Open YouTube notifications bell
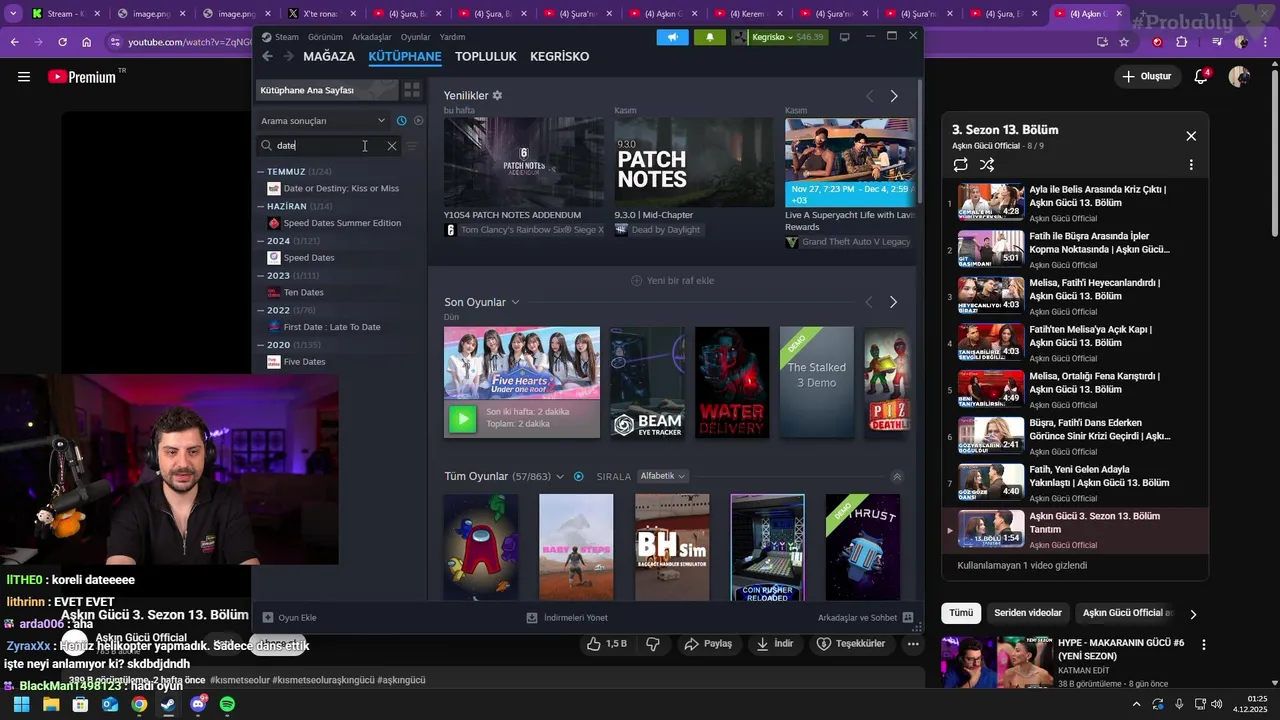This screenshot has width=1280, height=720. pyautogui.click(x=1201, y=77)
